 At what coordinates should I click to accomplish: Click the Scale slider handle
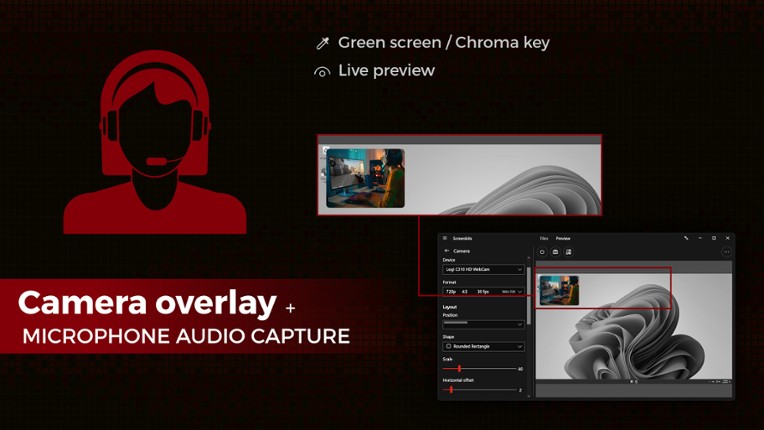(459, 368)
